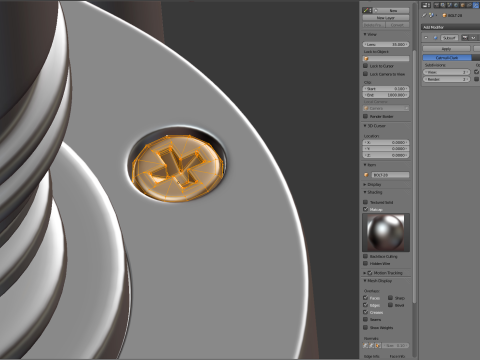Uncheck the Motion Tracking checkbox
480x360 pixels.
[x=370, y=273]
